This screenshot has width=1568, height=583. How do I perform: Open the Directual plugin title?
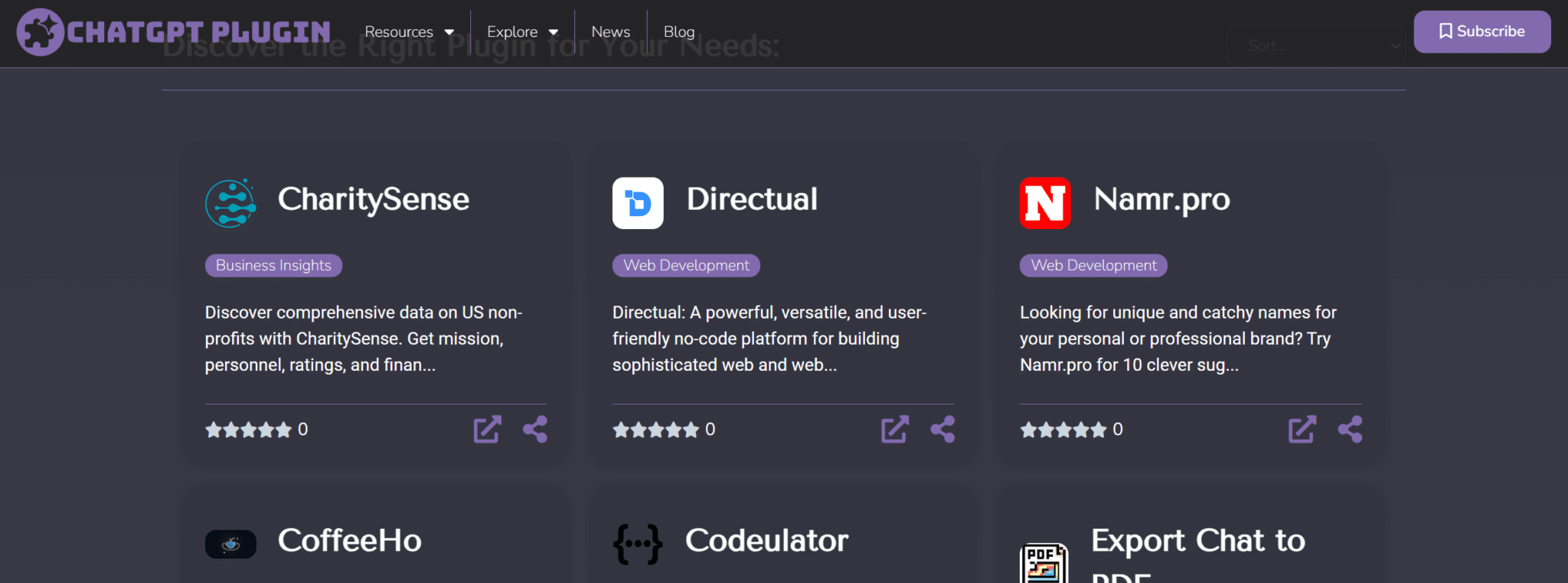(x=752, y=199)
